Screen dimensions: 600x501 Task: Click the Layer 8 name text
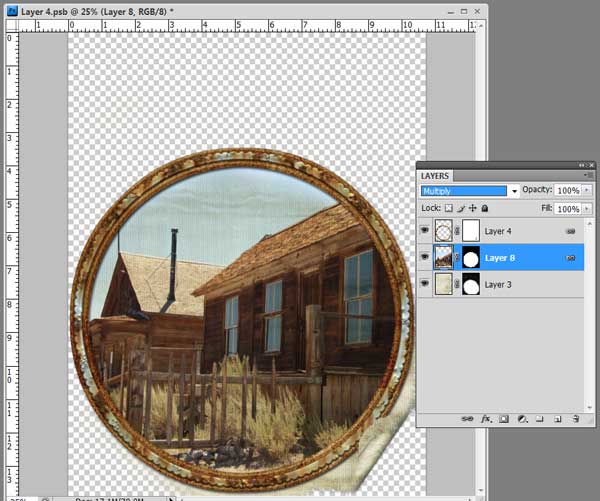tap(500, 258)
